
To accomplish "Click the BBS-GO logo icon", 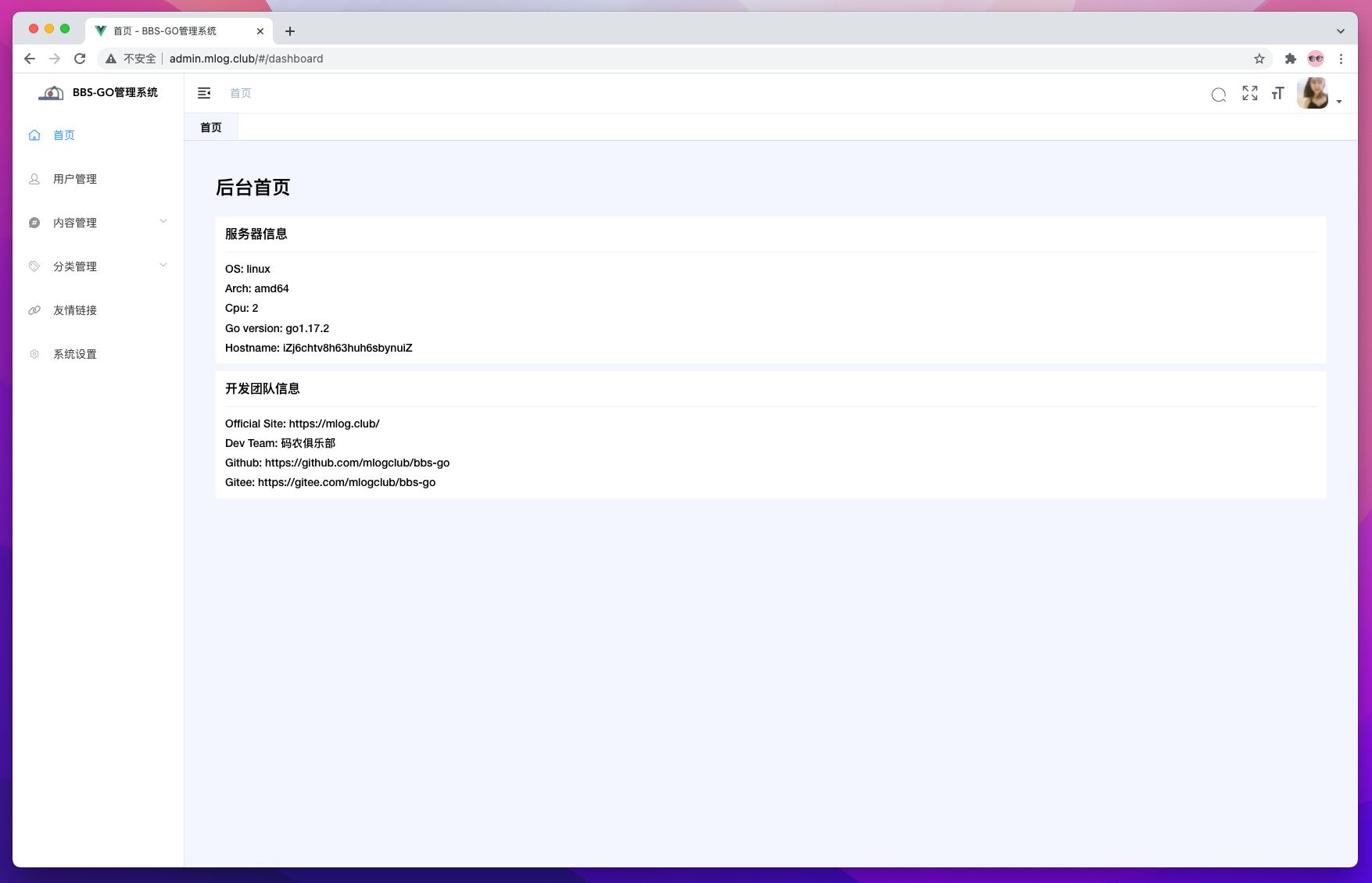I will click(51, 93).
